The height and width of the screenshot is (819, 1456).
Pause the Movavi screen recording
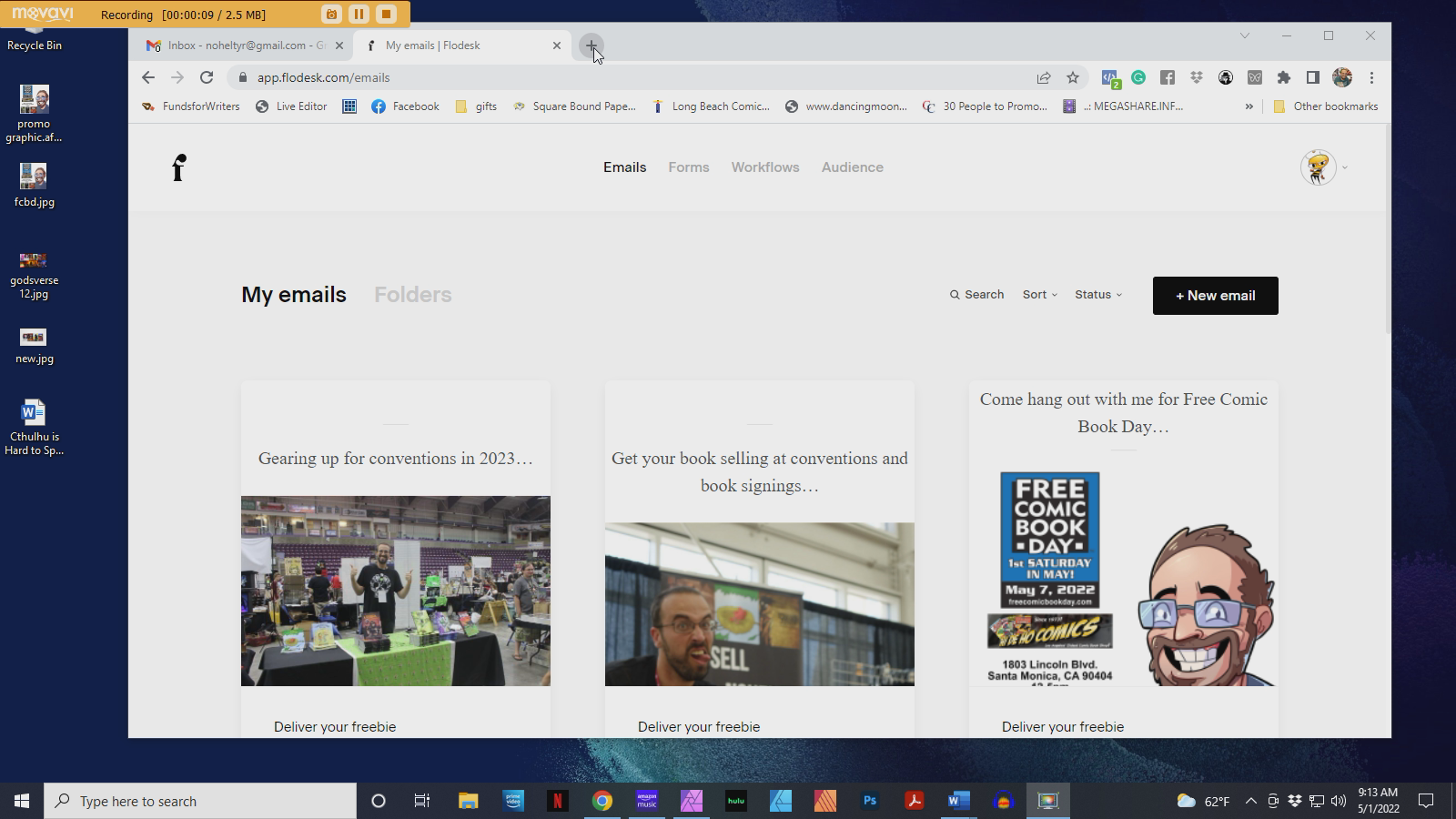coord(359,15)
